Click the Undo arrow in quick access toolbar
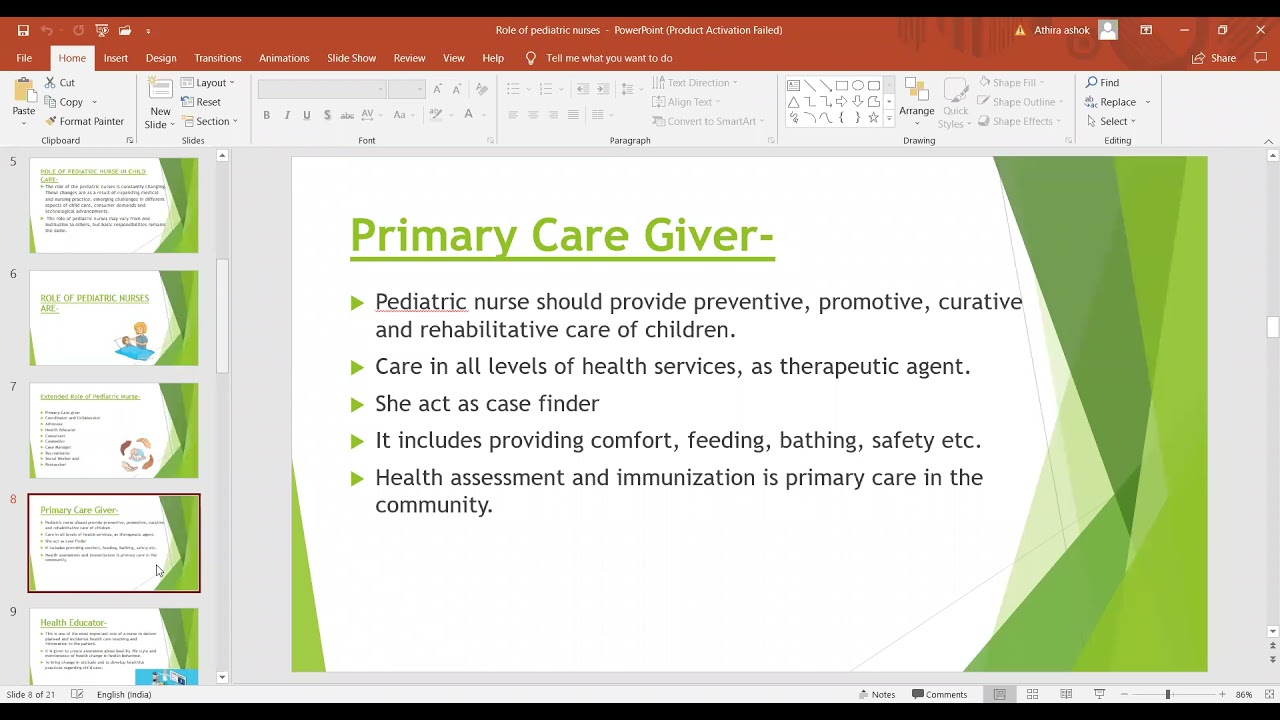This screenshot has height=720, width=1280. [x=46, y=30]
